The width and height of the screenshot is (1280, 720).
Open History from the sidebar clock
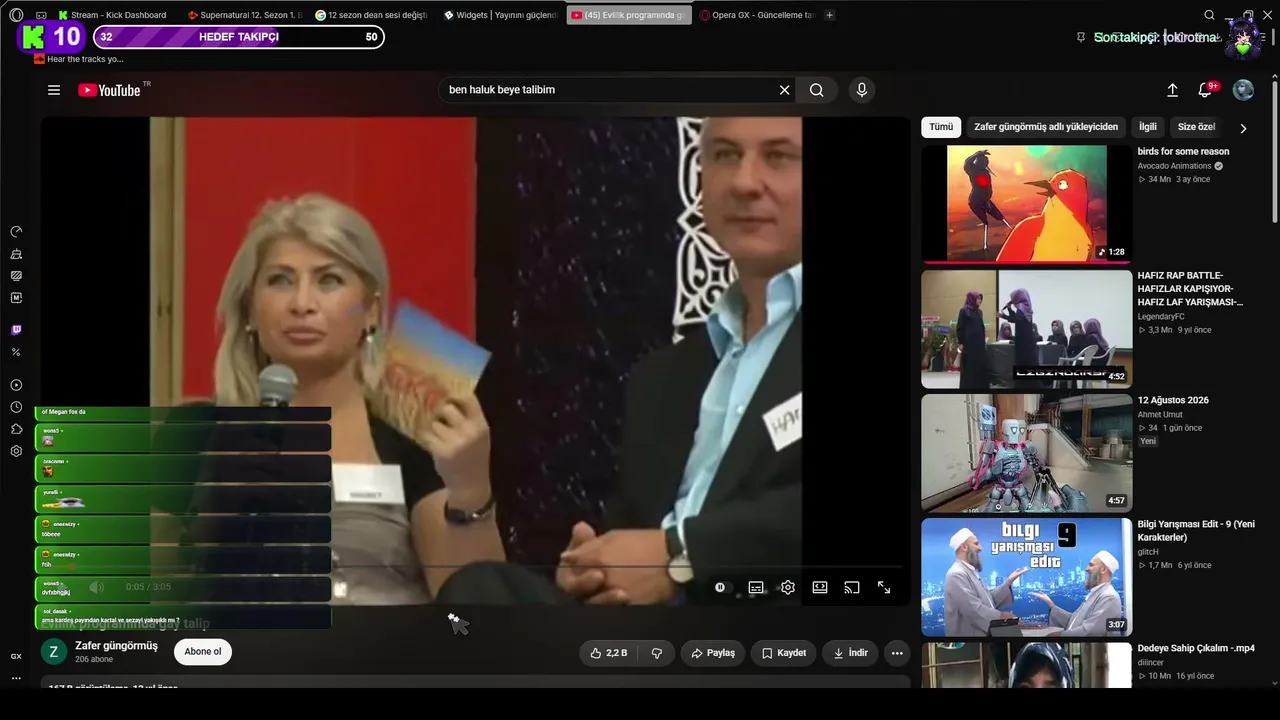pos(16,407)
